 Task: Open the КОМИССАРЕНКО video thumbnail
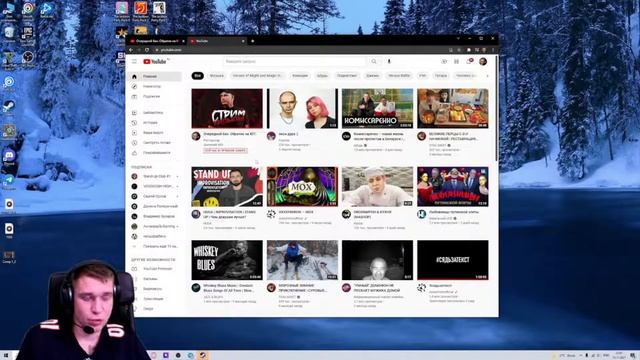pyautogui.click(x=378, y=109)
